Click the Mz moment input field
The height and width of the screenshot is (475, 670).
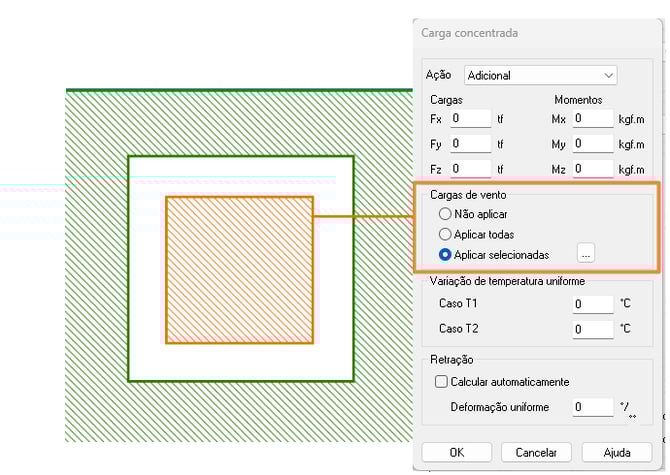[x=592, y=169]
